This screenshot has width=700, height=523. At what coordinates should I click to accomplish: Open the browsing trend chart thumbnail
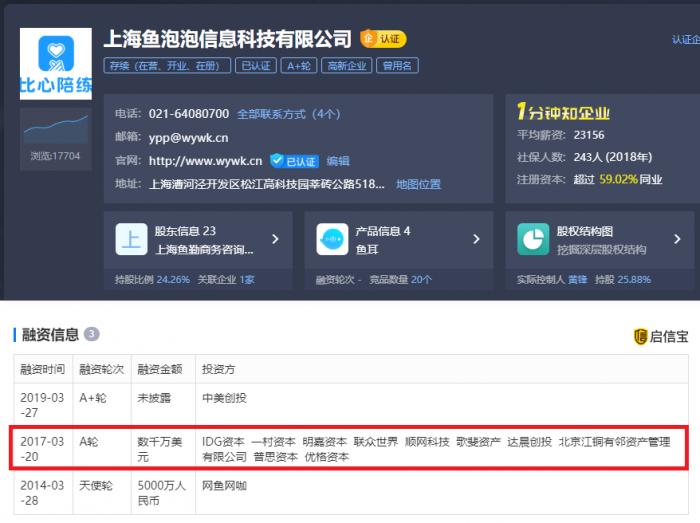tap(55, 128)
